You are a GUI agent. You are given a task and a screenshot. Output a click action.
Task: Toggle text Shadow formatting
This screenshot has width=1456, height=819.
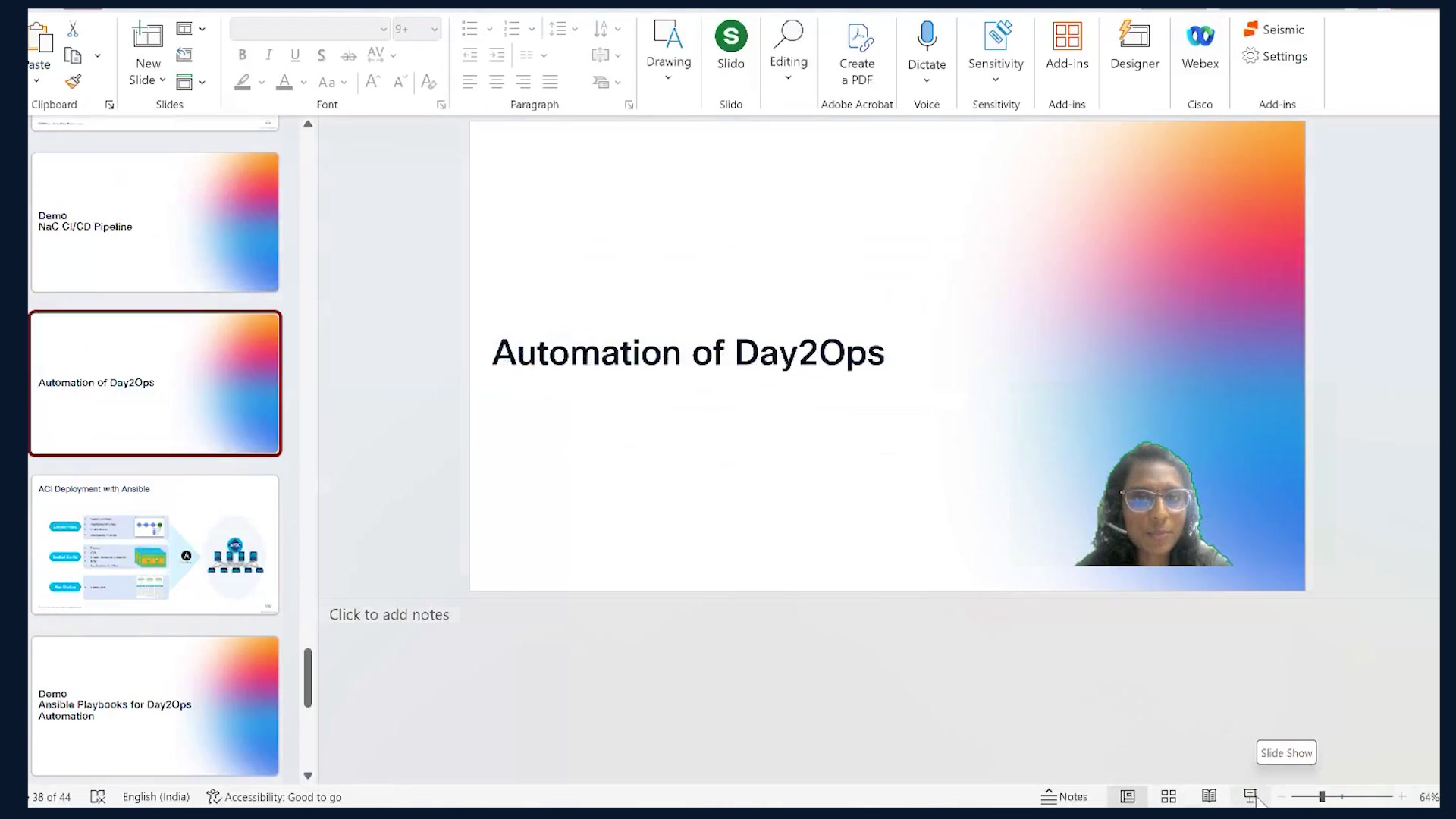tap(322, 55)
